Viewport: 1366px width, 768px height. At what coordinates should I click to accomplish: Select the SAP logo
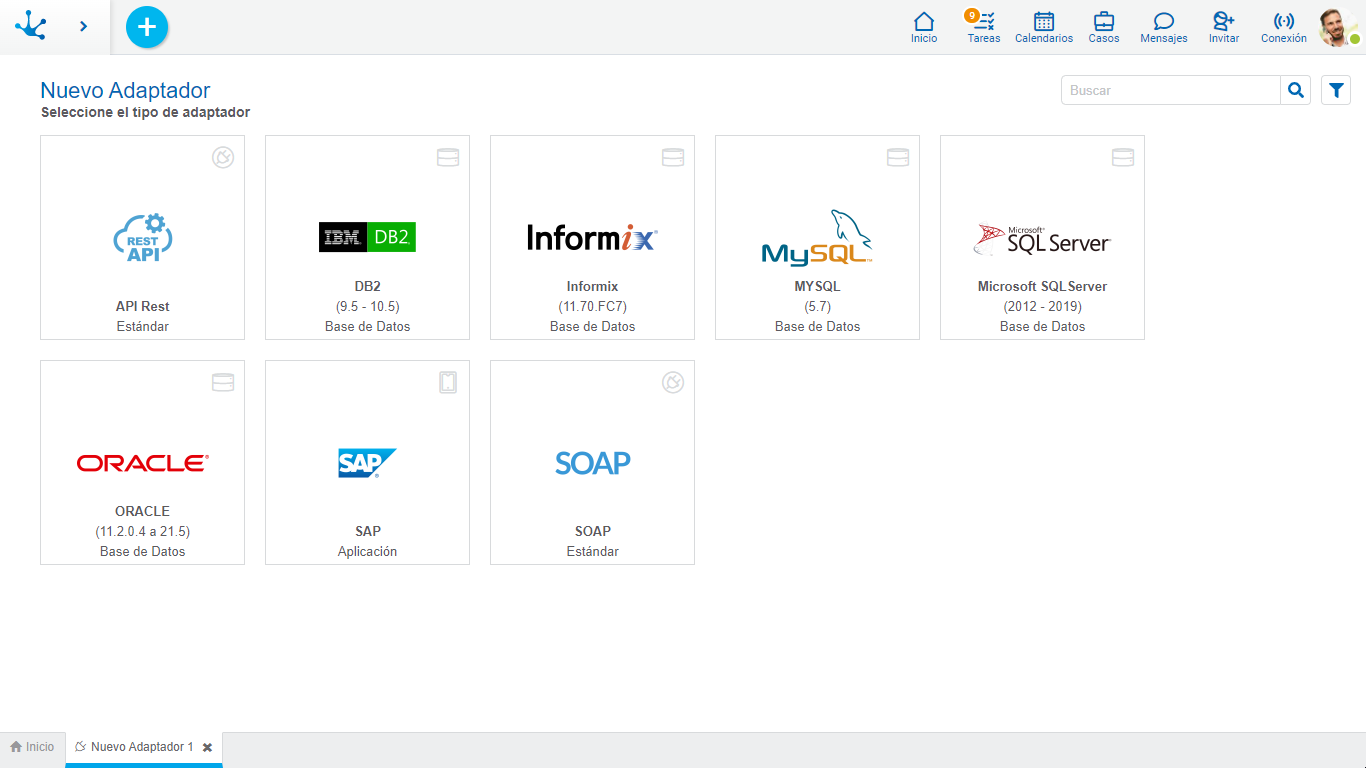[367, 463]
